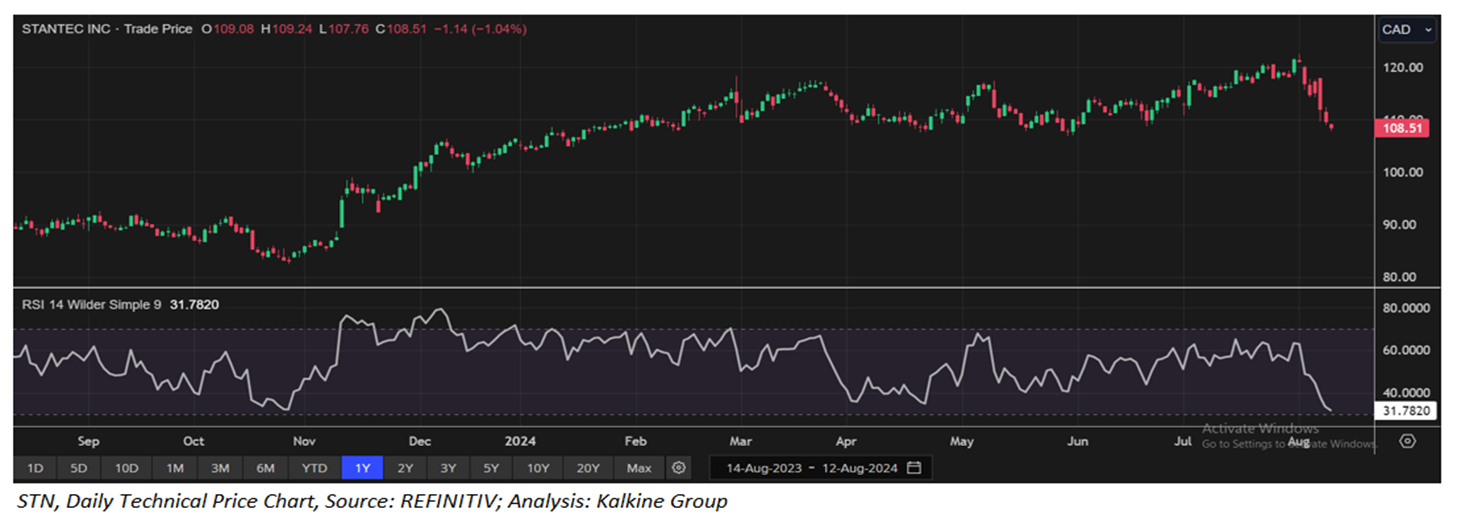
Task: Select the 20Y range
Action: coord(588,468)
